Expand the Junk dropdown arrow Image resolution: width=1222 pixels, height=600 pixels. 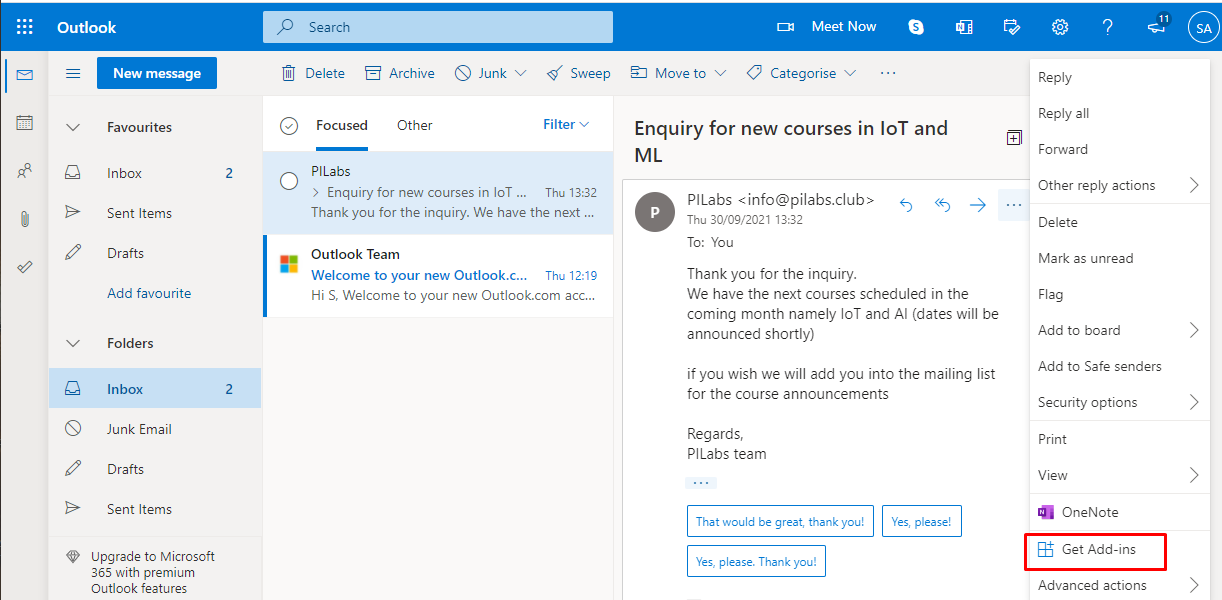pyautogui.click(x=520, y=73)
